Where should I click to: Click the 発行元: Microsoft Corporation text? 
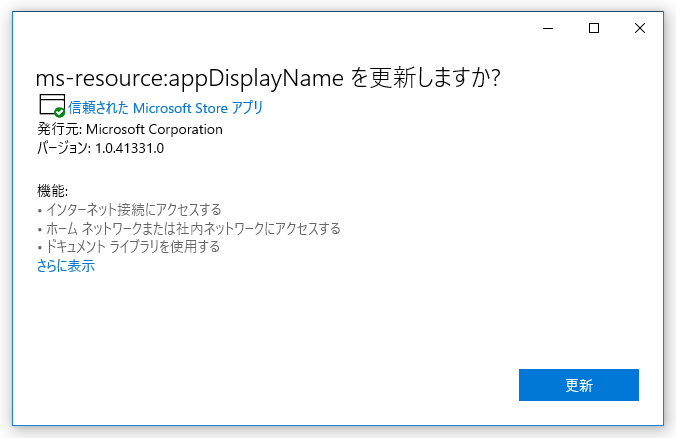130,129
